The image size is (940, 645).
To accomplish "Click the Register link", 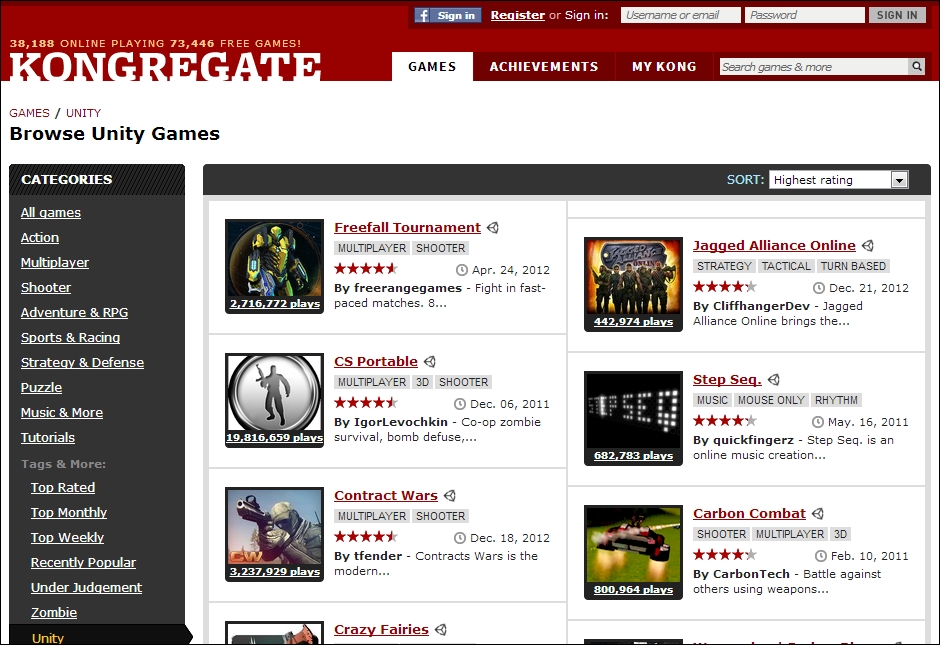I will [517, 16].
